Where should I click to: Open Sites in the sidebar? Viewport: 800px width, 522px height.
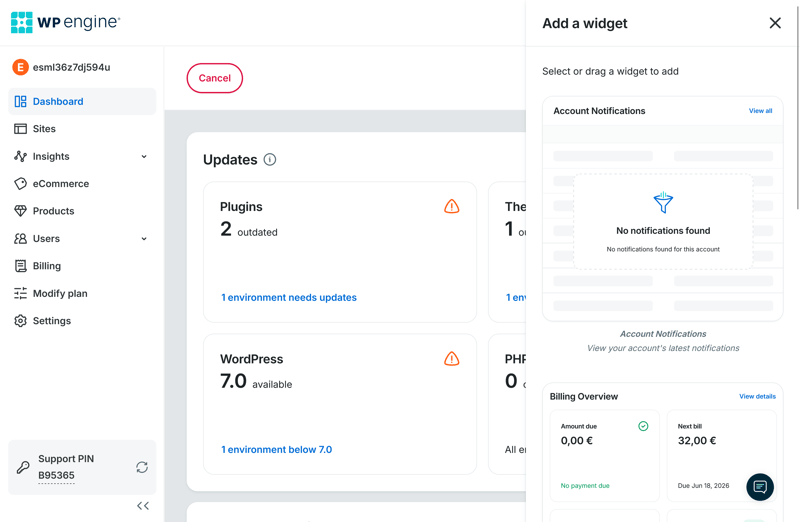coord(82,129)
